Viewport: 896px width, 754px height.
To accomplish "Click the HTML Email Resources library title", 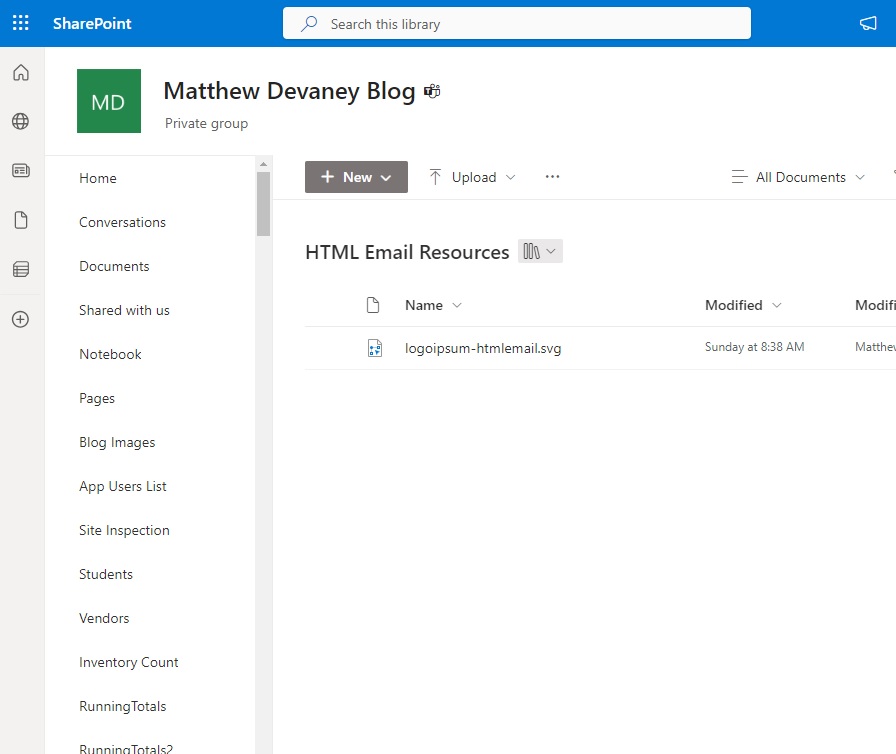I will [407, 252].
